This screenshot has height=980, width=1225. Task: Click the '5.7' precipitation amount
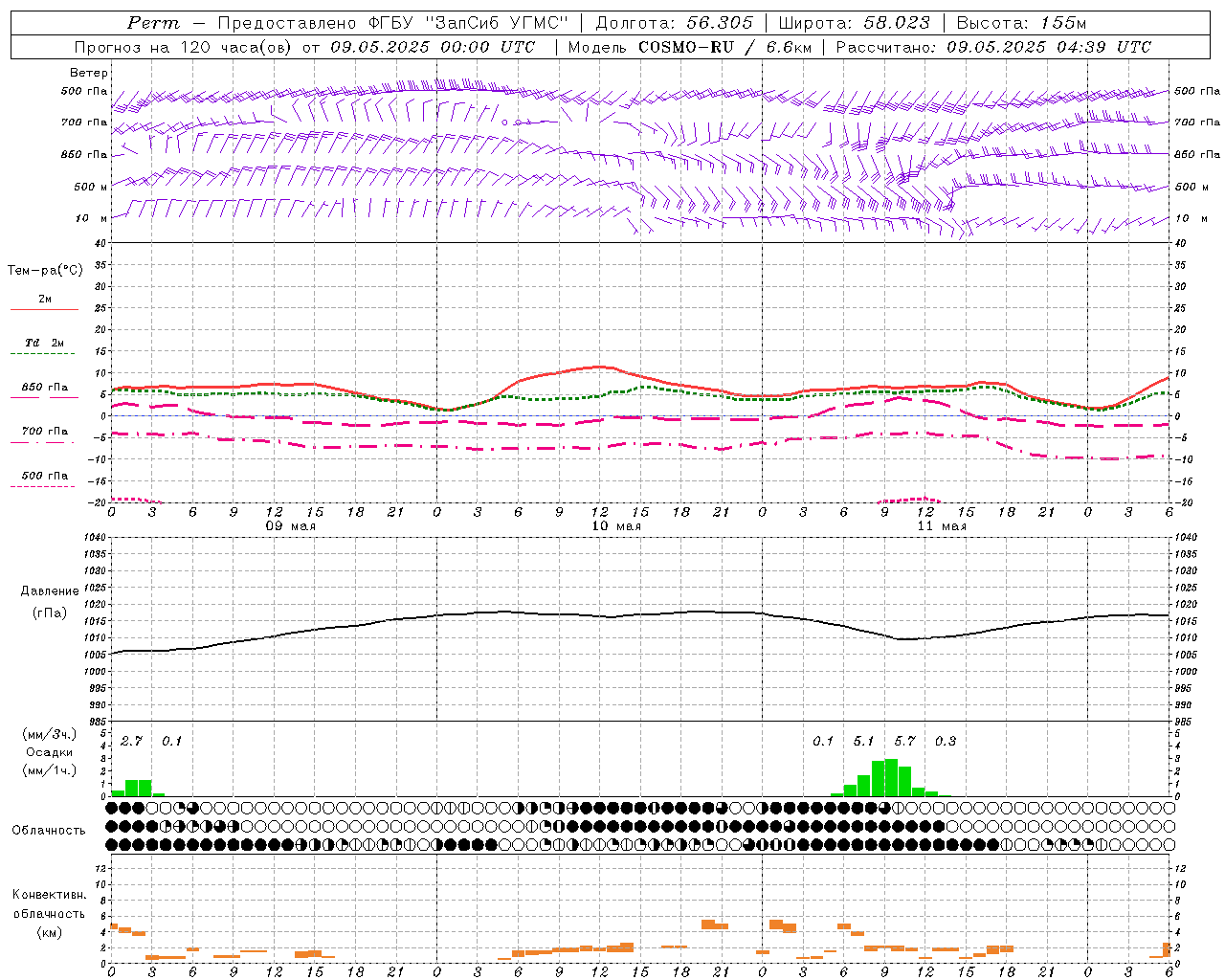[904, 742]
